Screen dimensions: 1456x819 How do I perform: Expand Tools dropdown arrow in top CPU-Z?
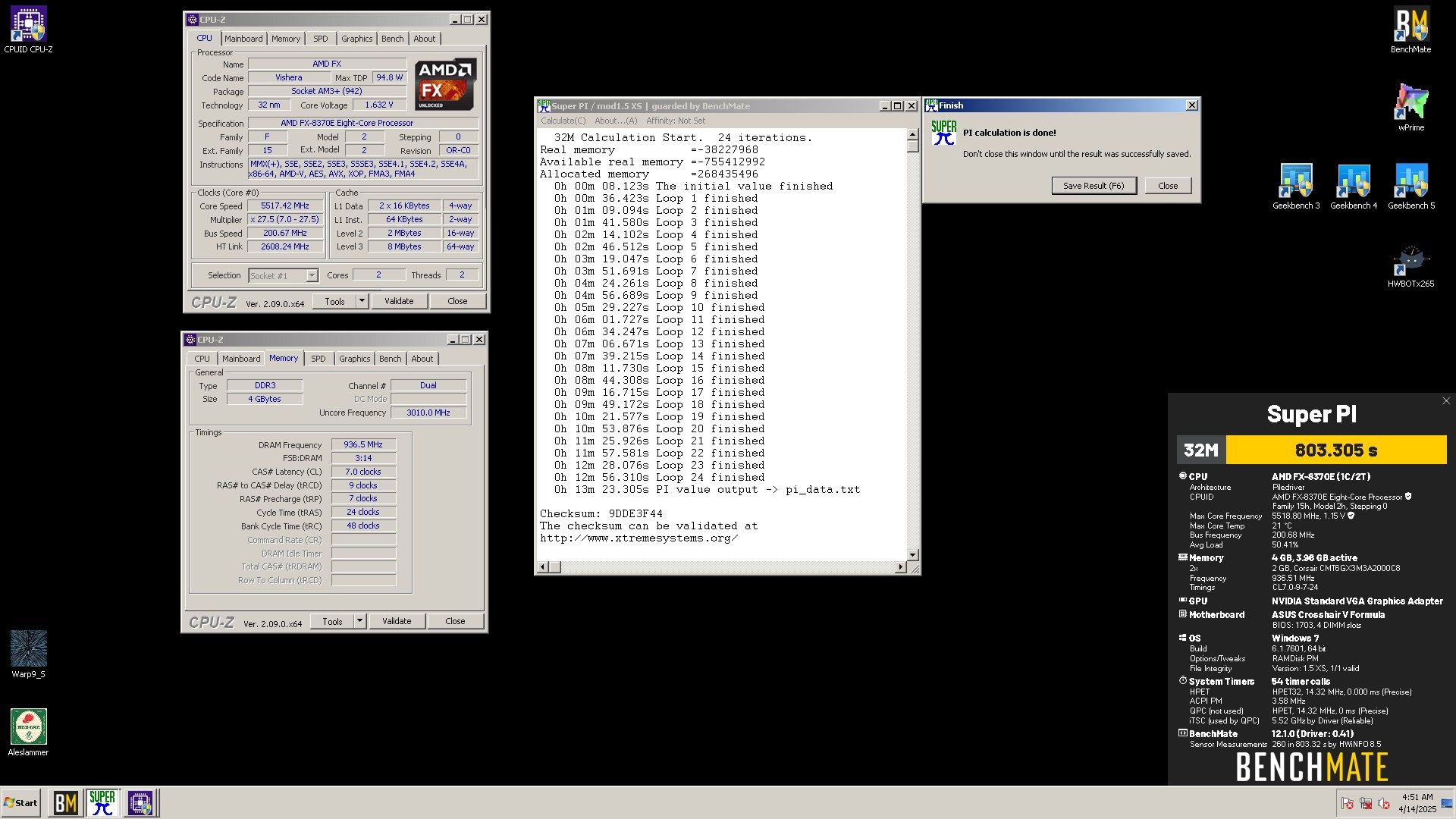point(362,301)
